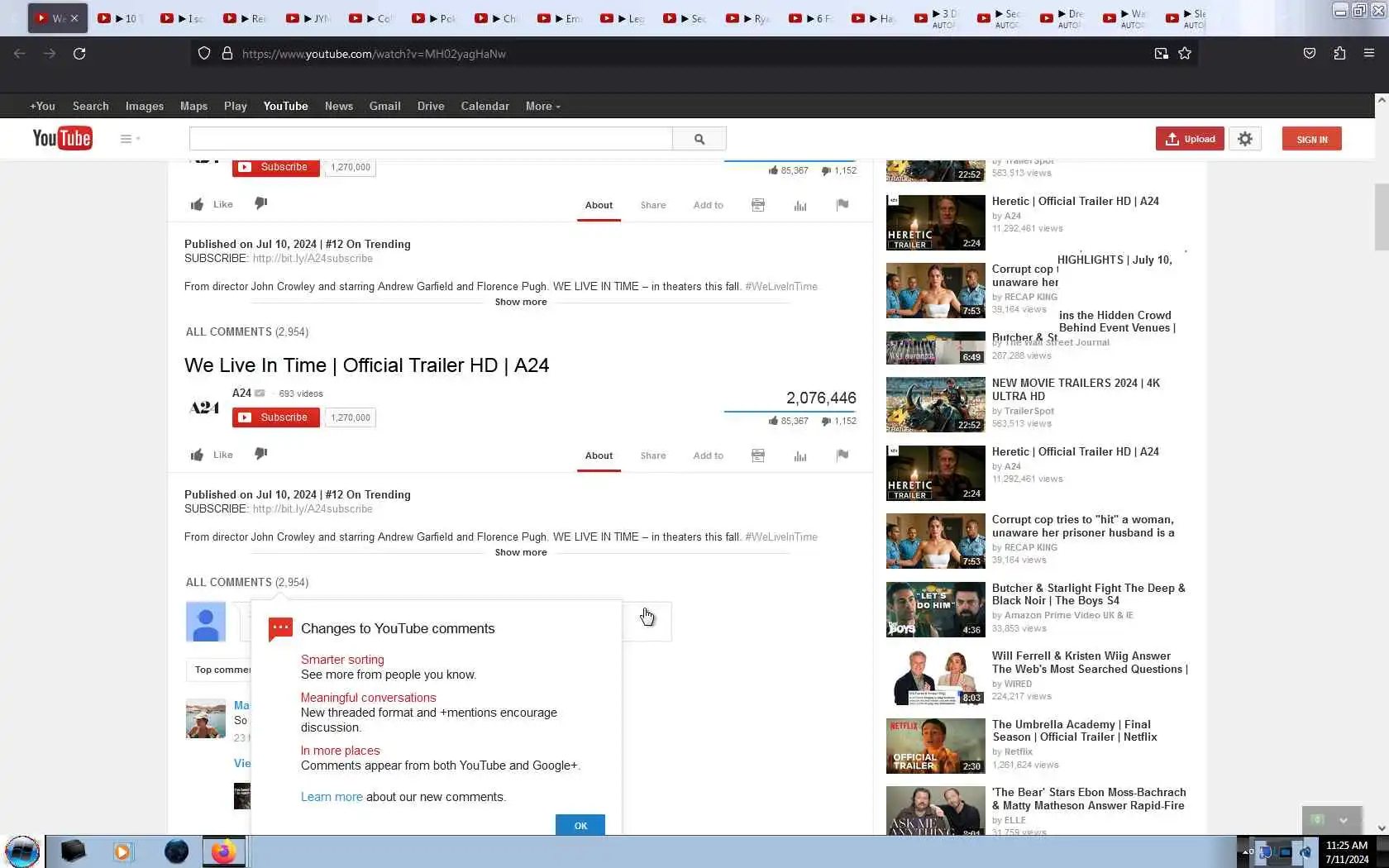Report video with flag icon below 2,076,446 count
The image size is (1389, 868).
pyautogui.click(x=842, y=455)
